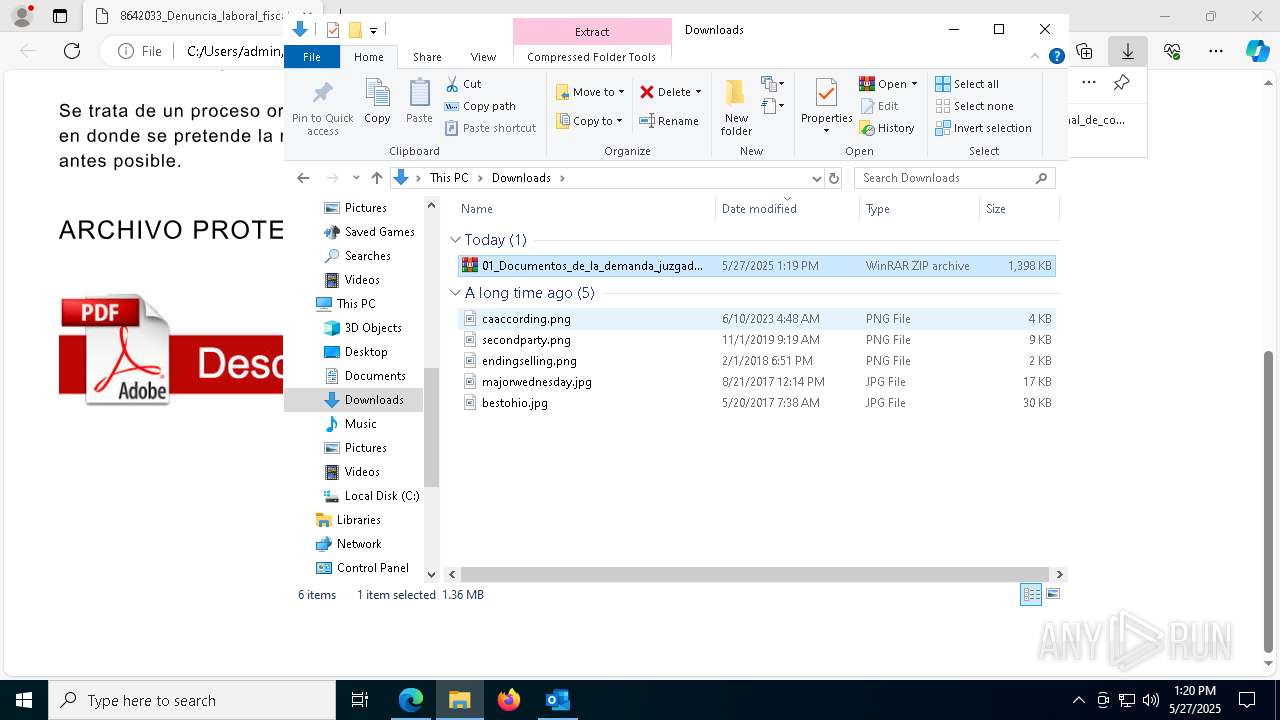Open the Open dropdown in ribbon
The height and width of the screenshot is (720, 1280).
[x=888, y=84]
